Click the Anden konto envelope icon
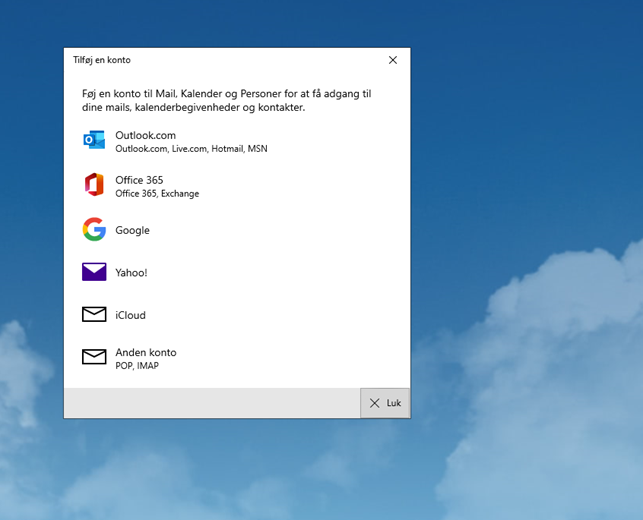Image resolution: width=643 pixels, height=520 pixels. (x=94, y=357)
